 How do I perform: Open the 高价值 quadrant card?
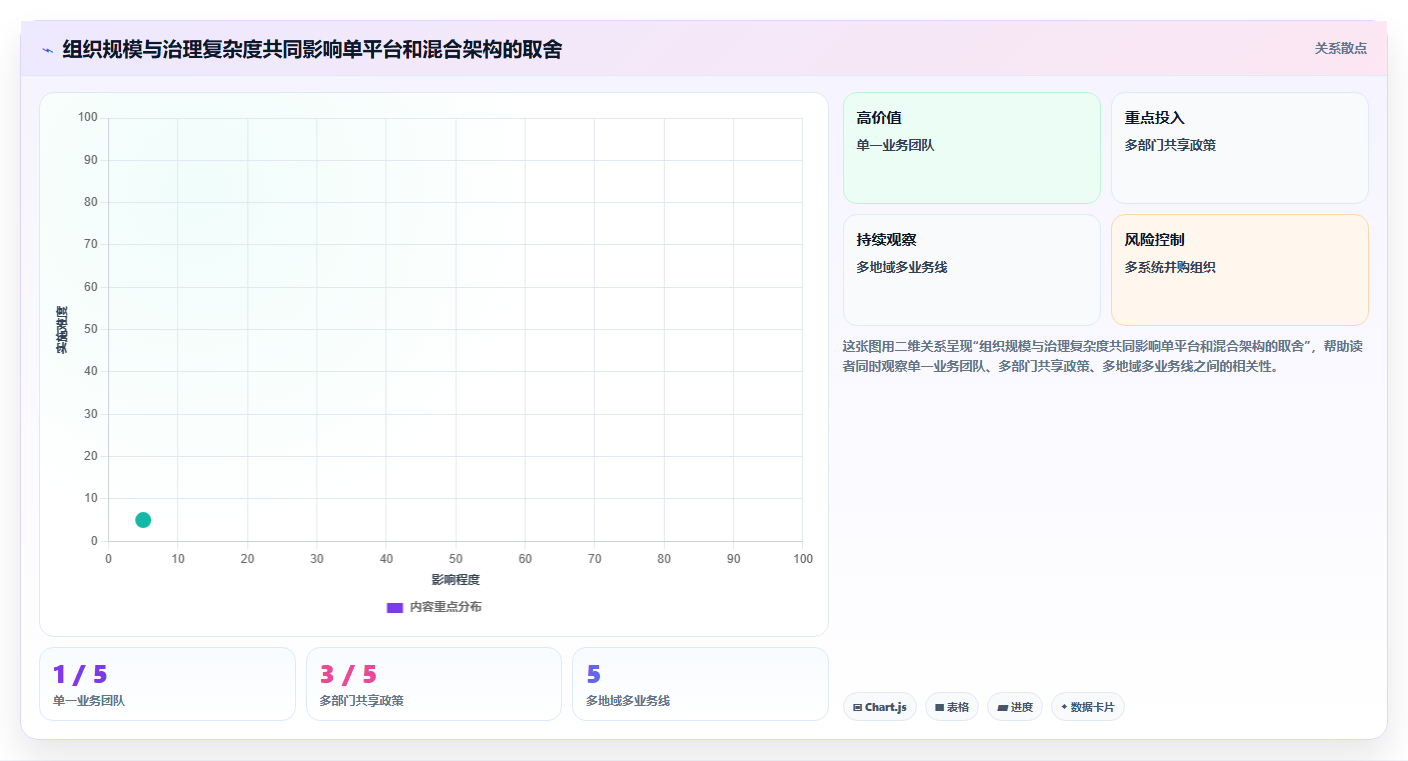(x=971, y=148)
